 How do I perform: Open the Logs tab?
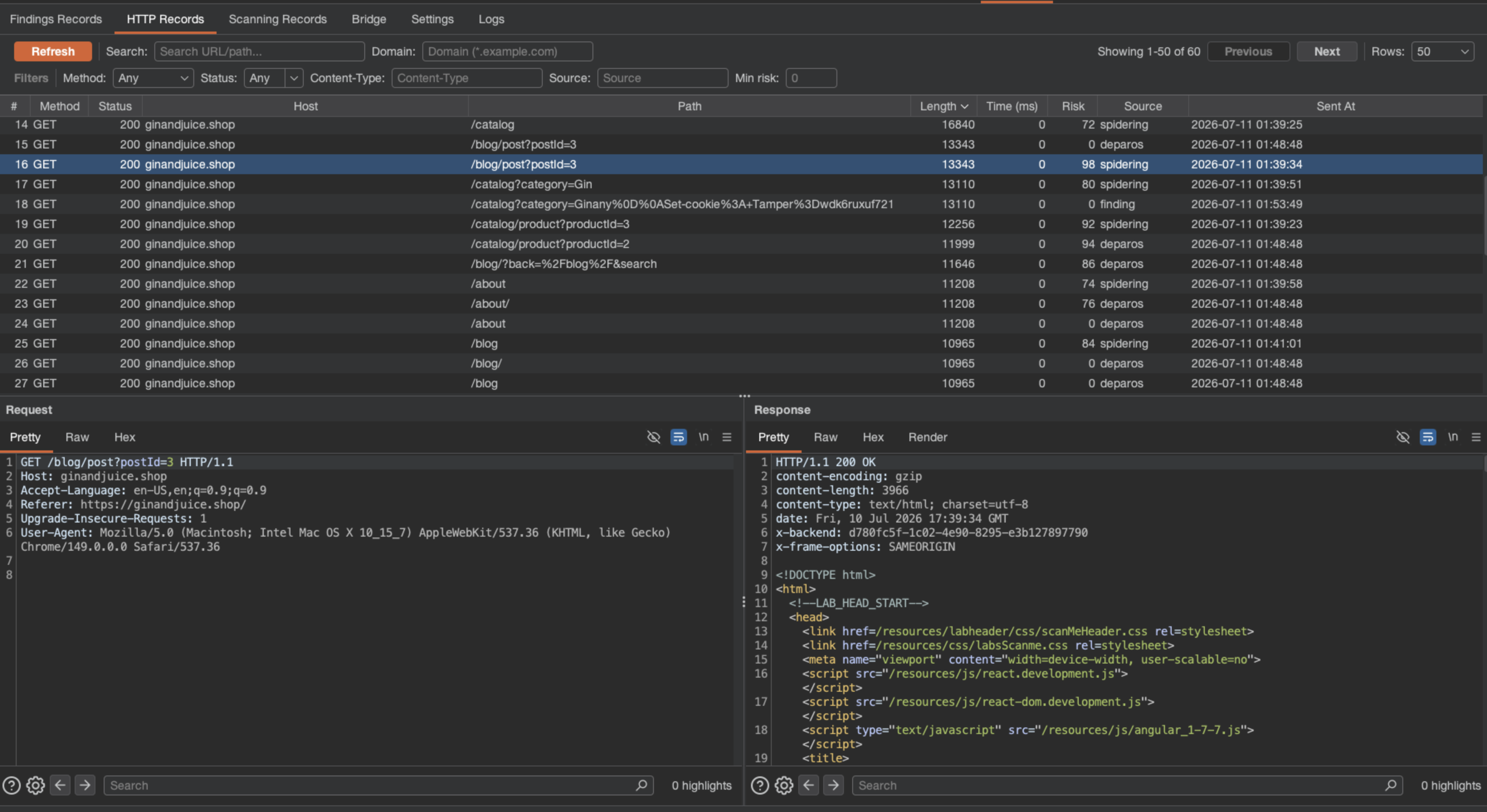tap(491, 19)
